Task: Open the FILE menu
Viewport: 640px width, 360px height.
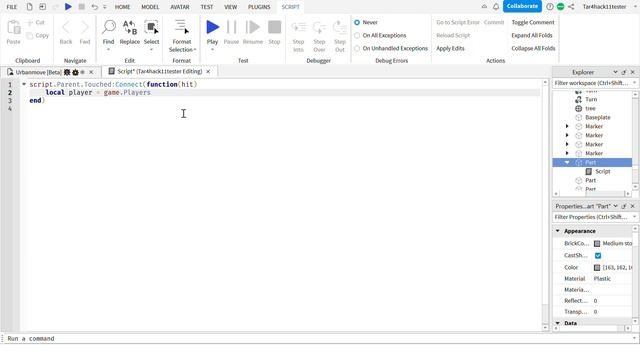Action: point(12,7)
